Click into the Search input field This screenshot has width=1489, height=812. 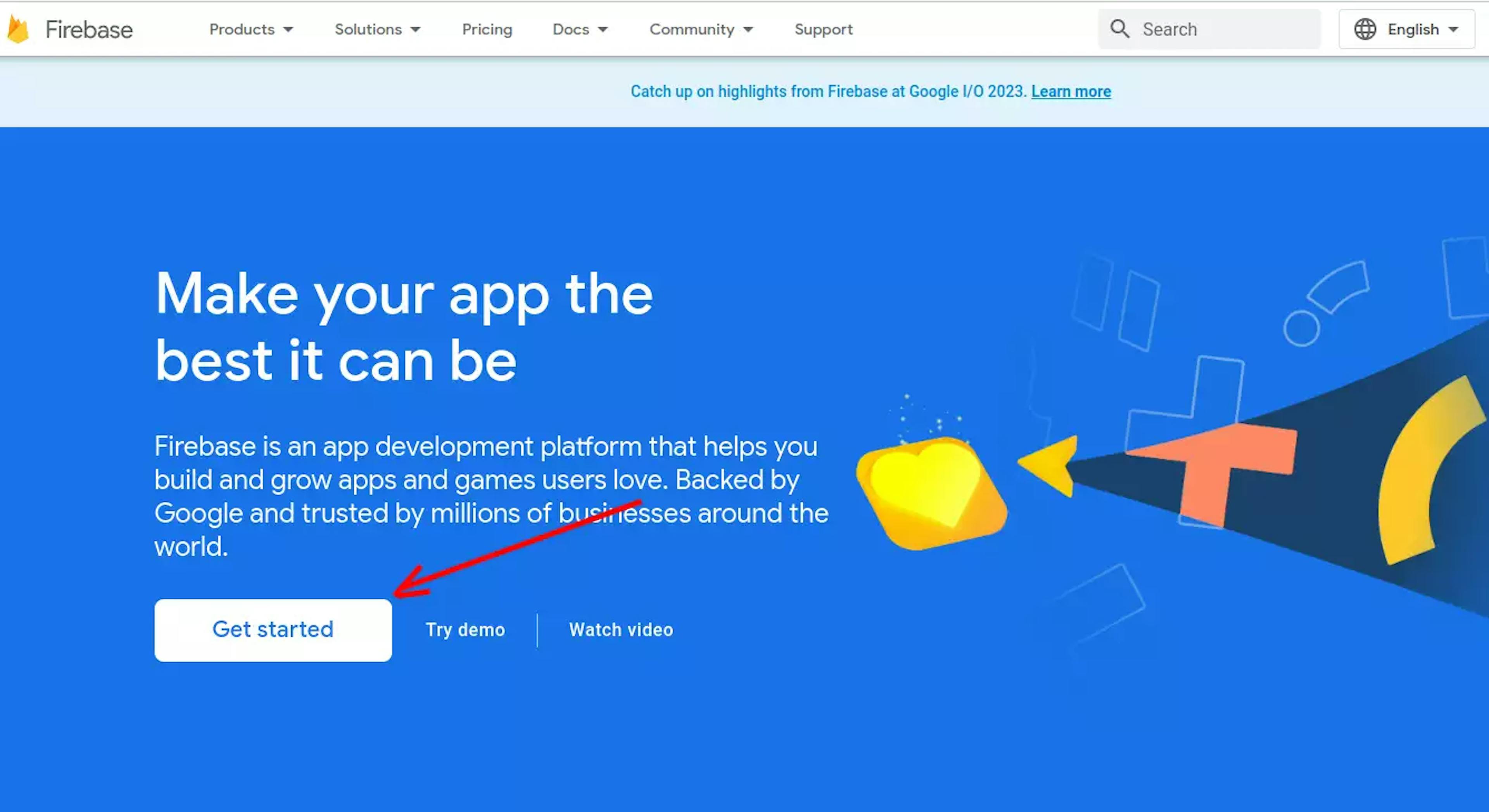(1209, 29)
